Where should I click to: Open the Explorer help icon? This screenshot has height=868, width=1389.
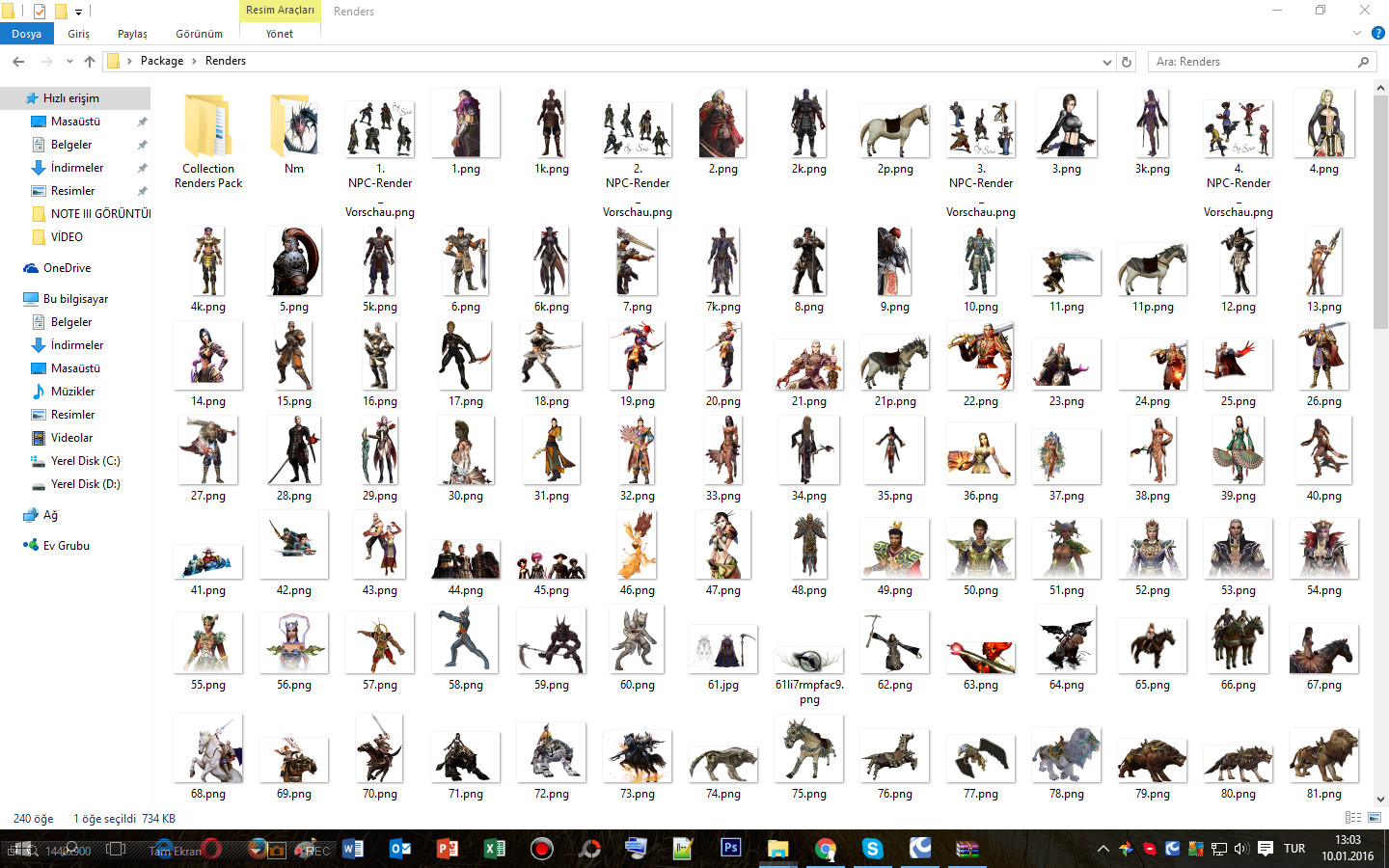coord(1378,33)
